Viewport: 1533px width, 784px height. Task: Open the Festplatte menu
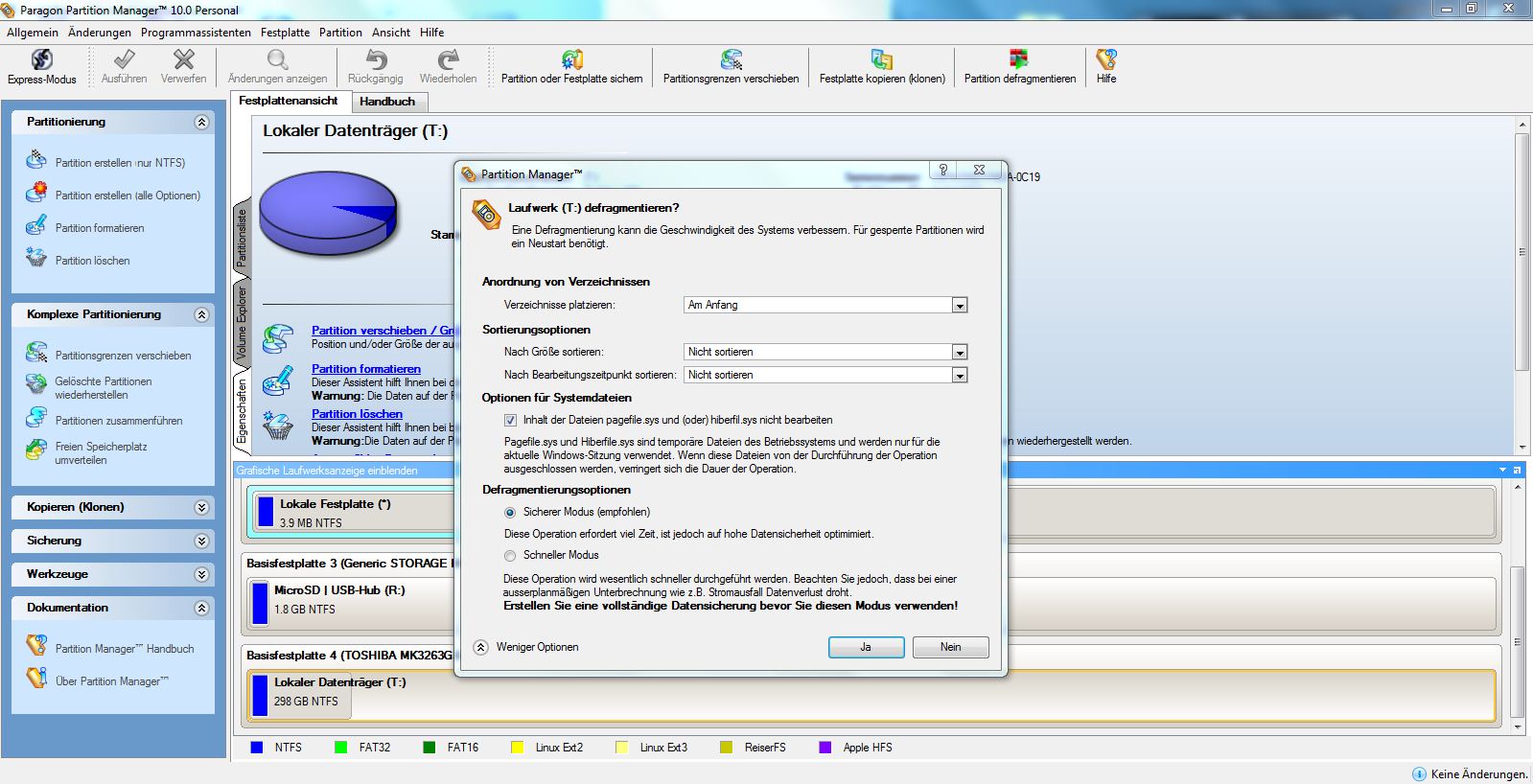(286, 32)
